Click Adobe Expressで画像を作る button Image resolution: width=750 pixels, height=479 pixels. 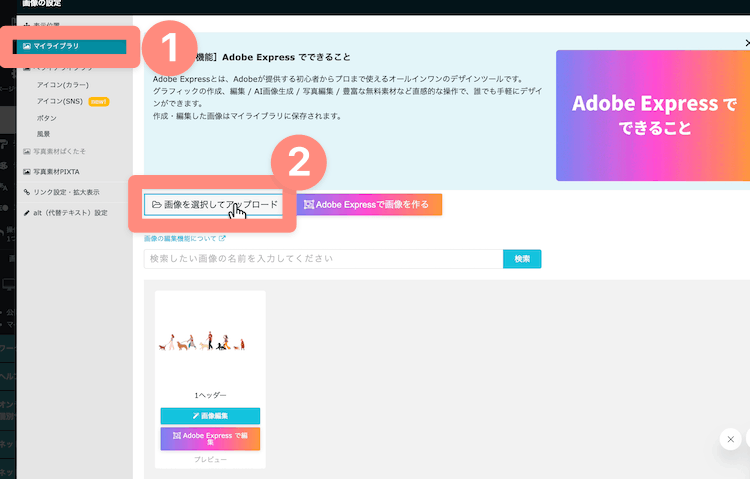[369, 205]
